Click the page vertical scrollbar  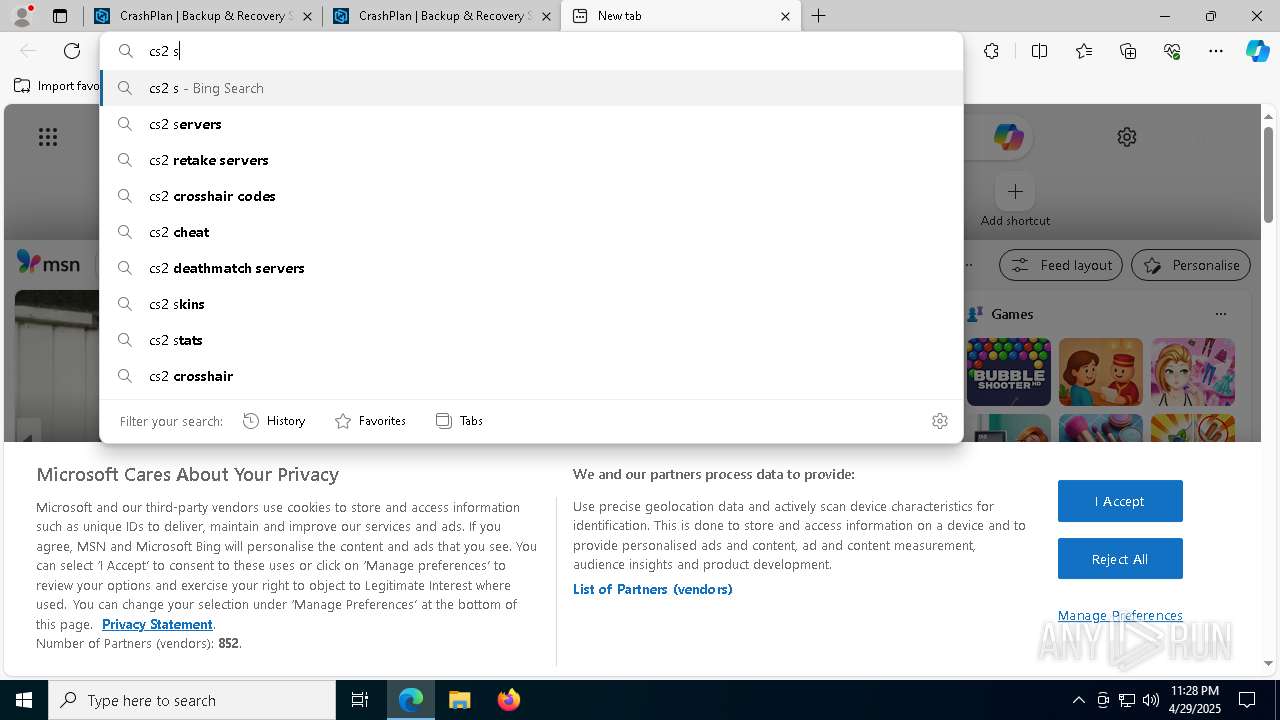point(1268,176)
